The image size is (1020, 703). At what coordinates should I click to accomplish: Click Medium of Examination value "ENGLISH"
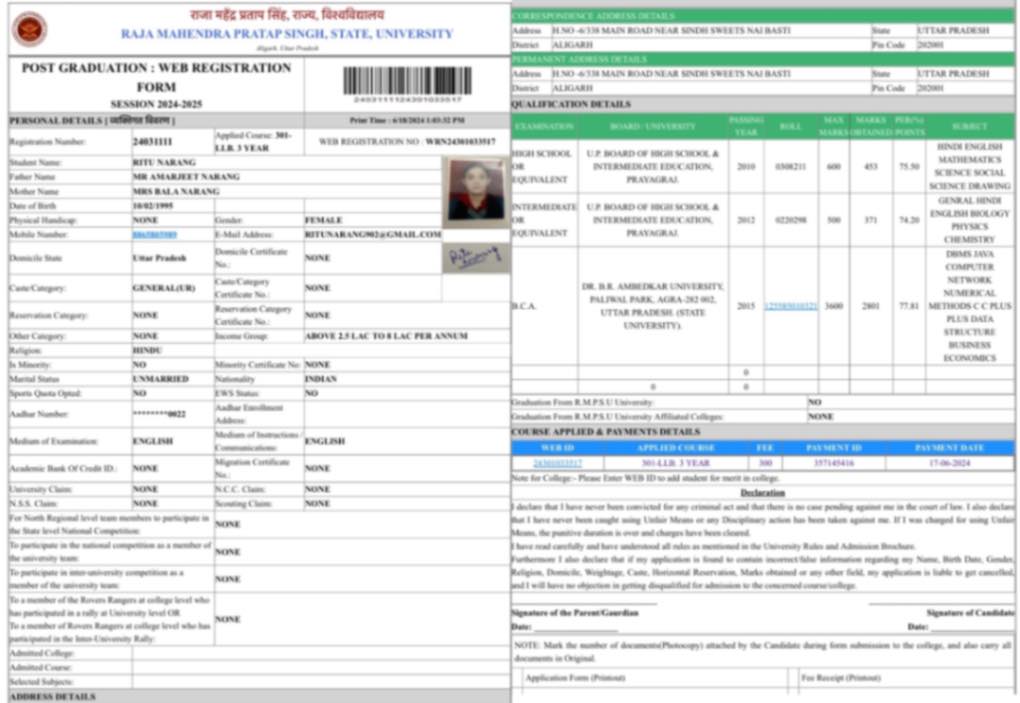click(153, 441)
